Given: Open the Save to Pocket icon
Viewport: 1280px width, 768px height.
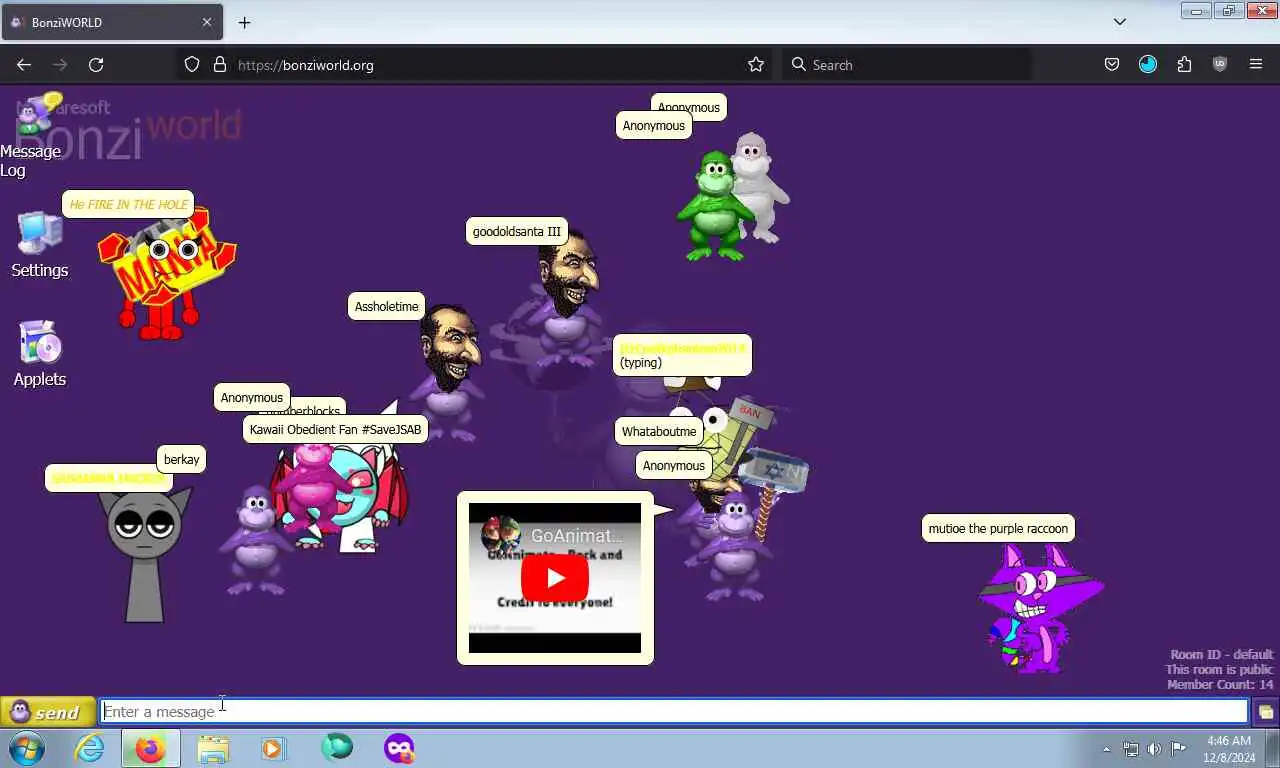Looking at the screenshot, I should (x=1112, y=64).
